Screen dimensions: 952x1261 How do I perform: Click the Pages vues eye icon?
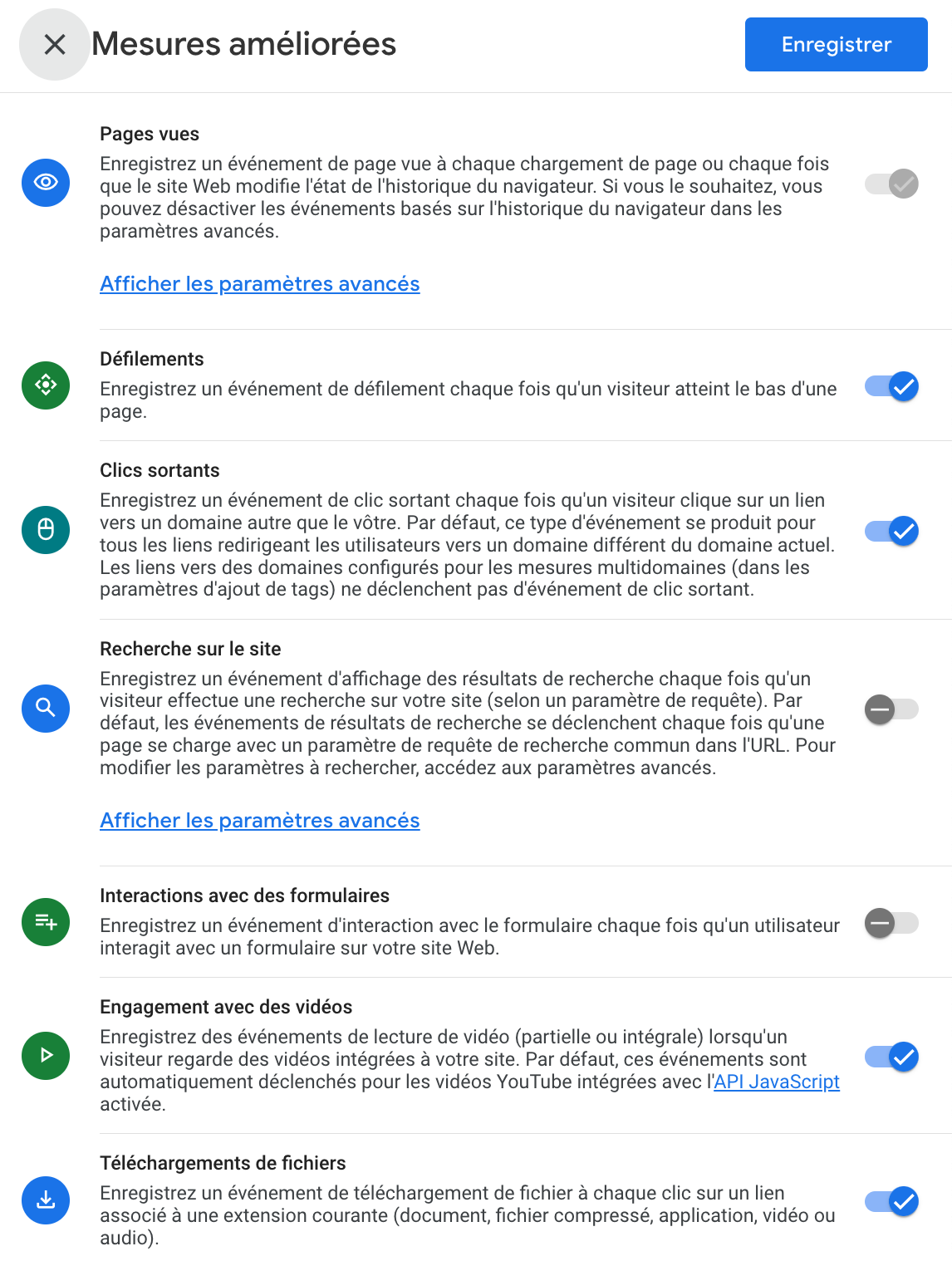[x=46, y=182]
